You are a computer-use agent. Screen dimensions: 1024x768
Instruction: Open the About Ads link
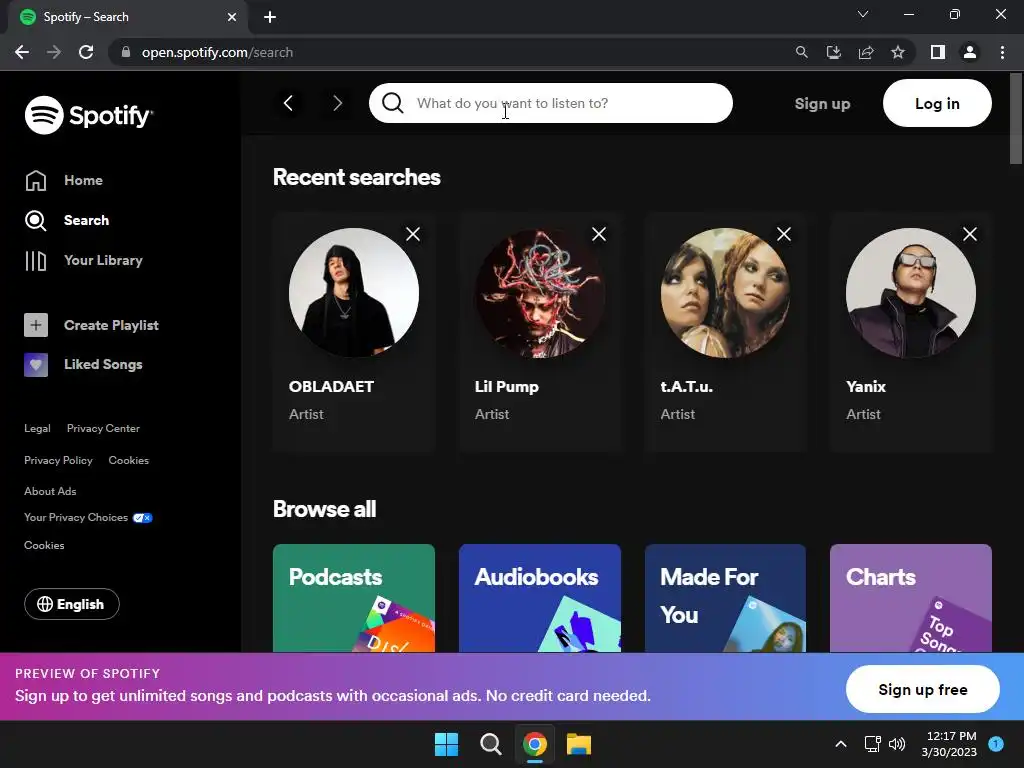pyautogui.click(x=50, y=491)
